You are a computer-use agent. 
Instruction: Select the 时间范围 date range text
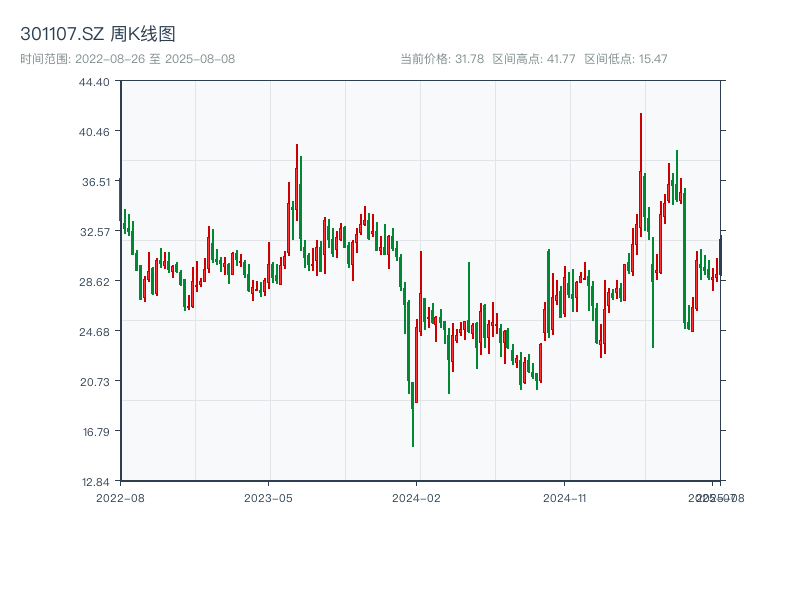(x=128, y=59)
